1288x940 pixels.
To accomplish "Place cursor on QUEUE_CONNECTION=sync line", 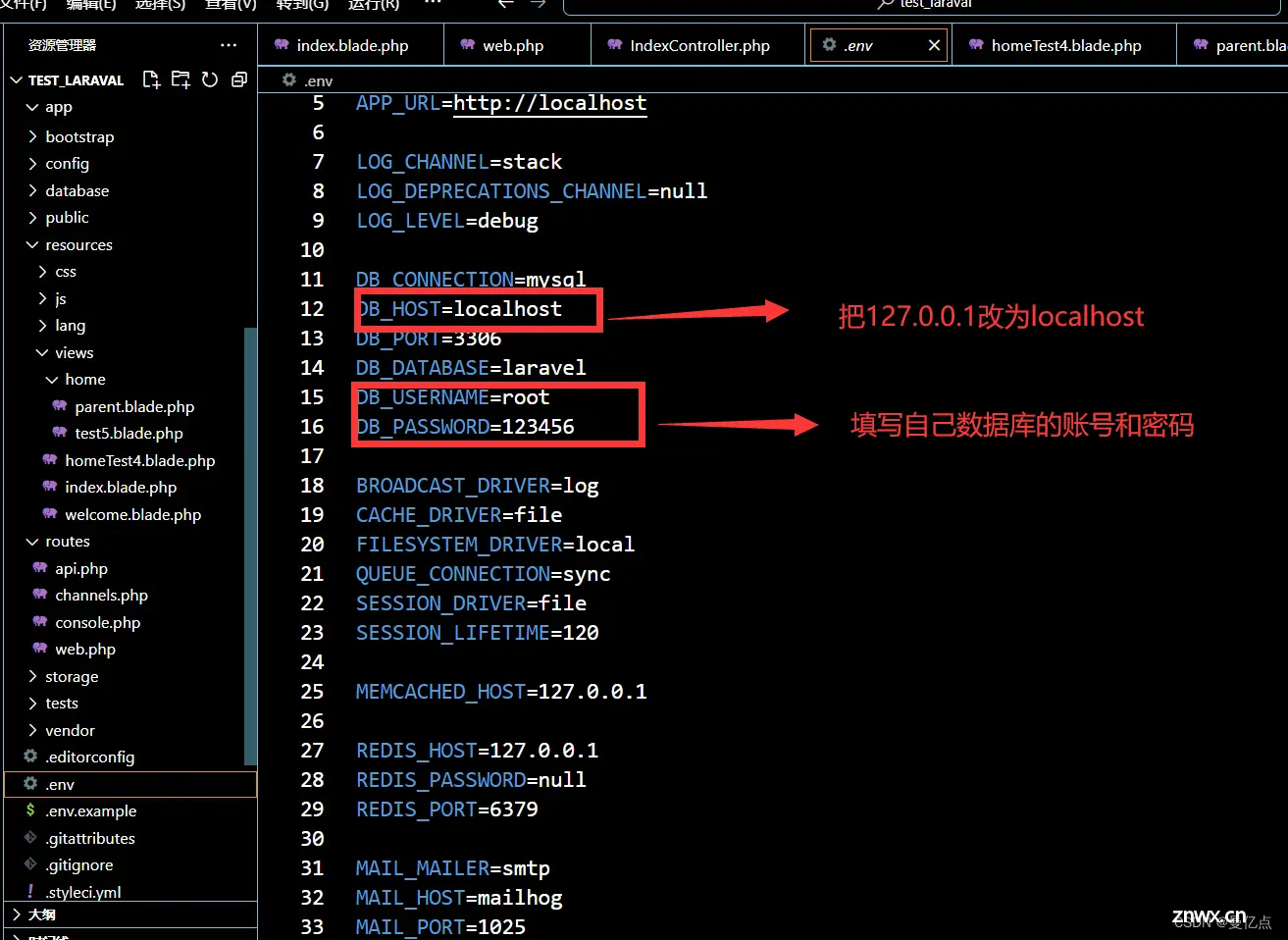I will pyautogui.click(x=483, y=574).
